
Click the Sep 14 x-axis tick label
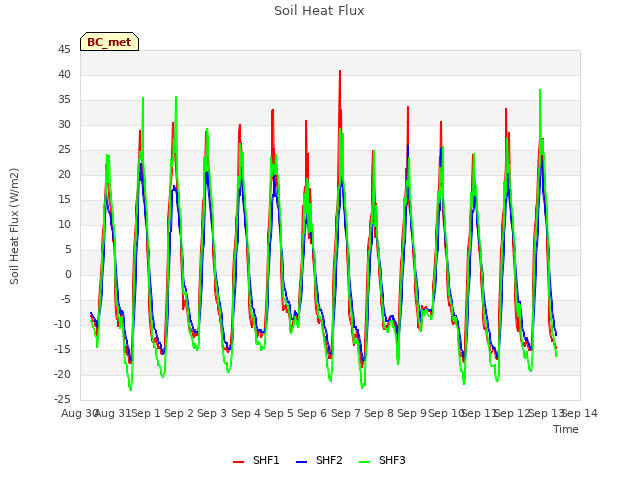(580, 413)
